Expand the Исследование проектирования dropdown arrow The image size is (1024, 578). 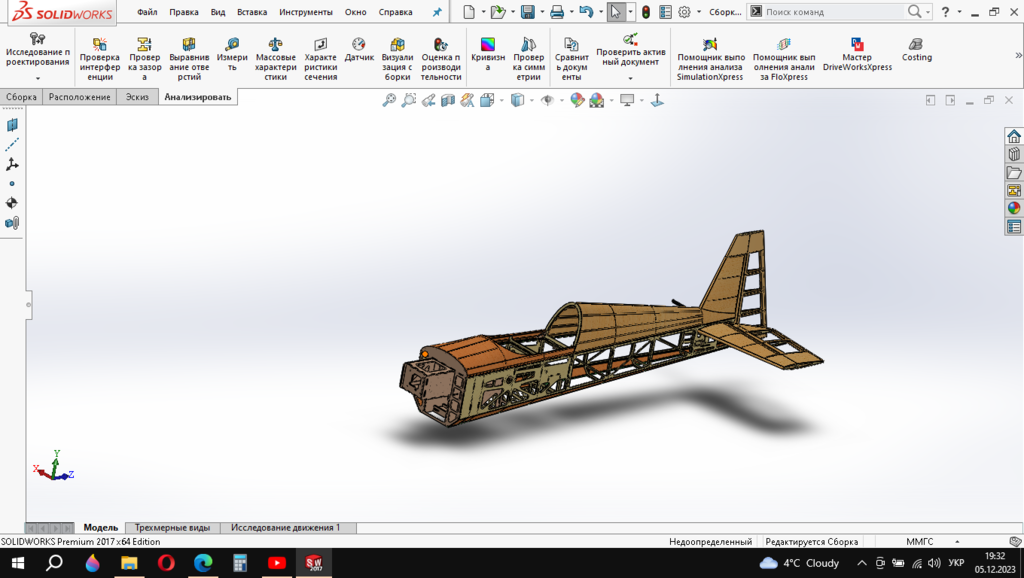tap(38, 78)
